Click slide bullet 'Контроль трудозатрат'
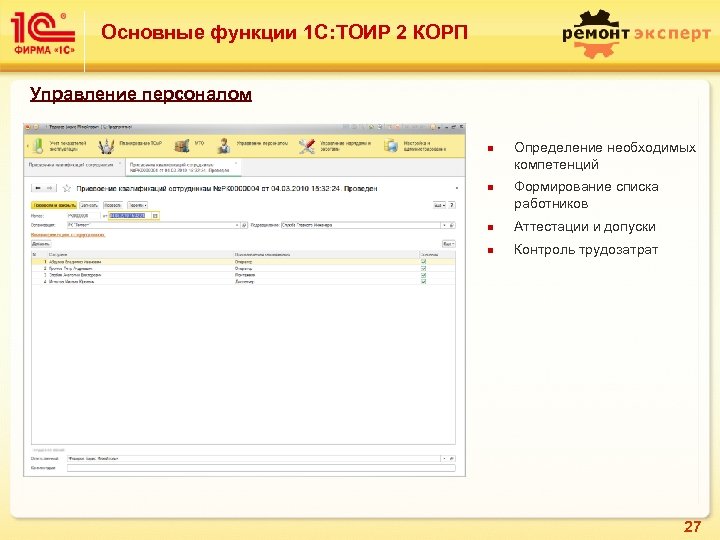The height and width of the screenshot is (540, 720). 586,249
